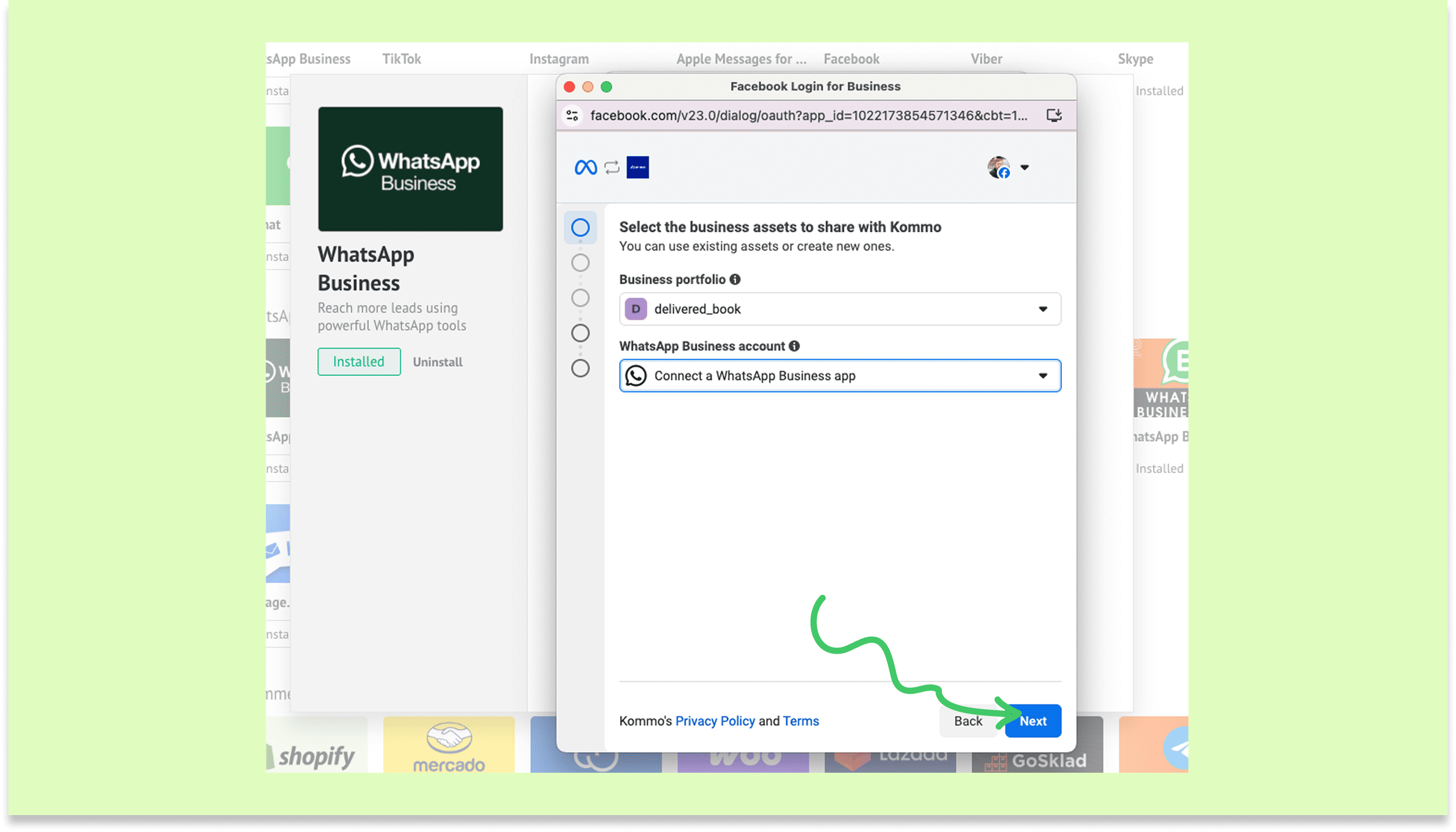Switch to the Instagram tab

(559, 59)
